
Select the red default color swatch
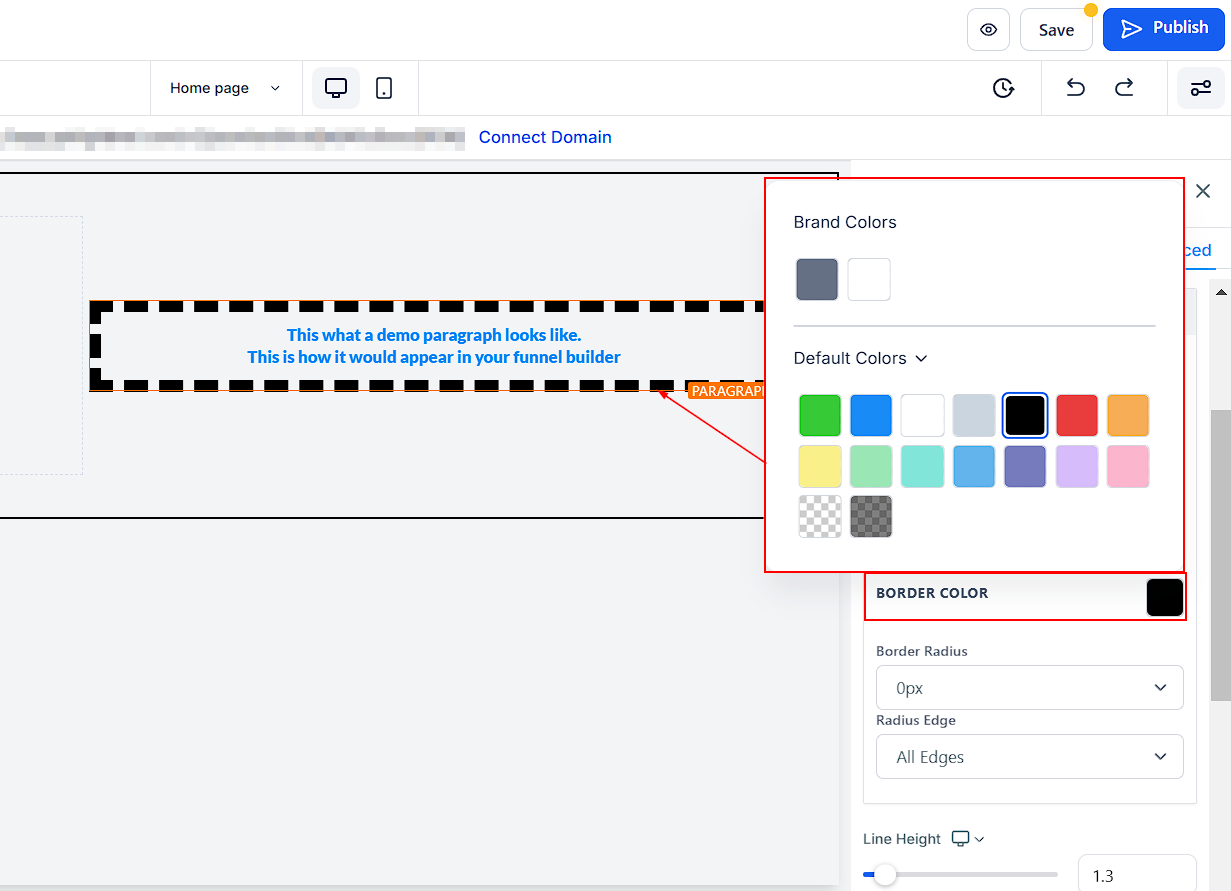pyautogui.click(x=1076, y=416)
